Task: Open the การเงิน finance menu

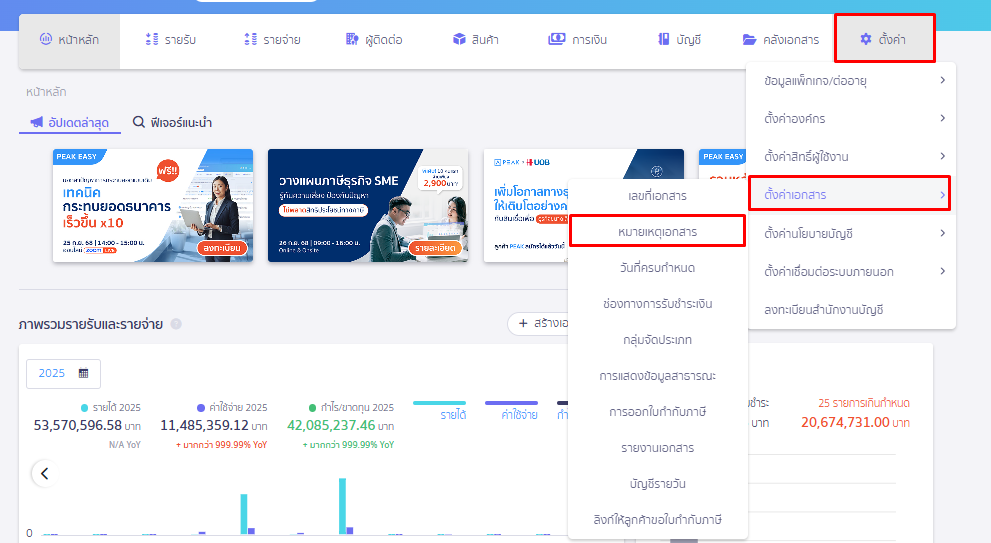Action: tap(578, 40)
